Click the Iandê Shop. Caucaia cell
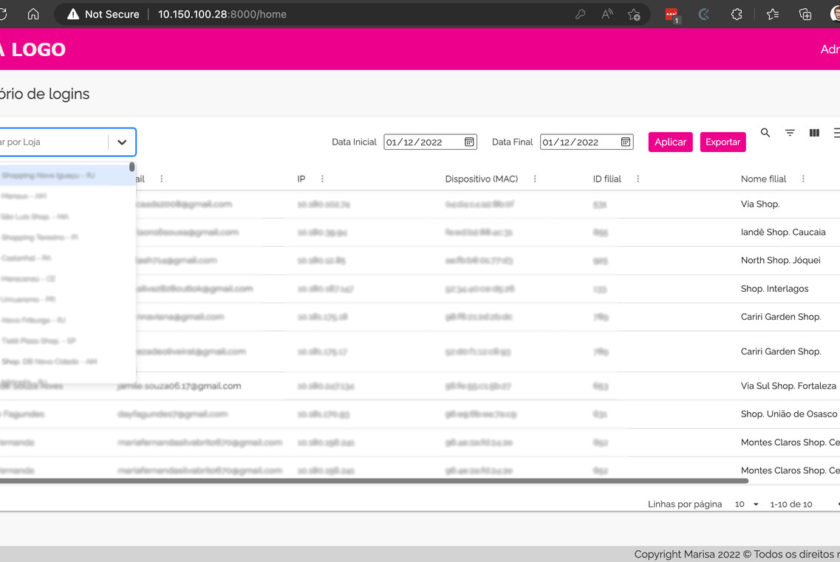Image resolution: width=840 pixels, height=562 pixels. 783,233
